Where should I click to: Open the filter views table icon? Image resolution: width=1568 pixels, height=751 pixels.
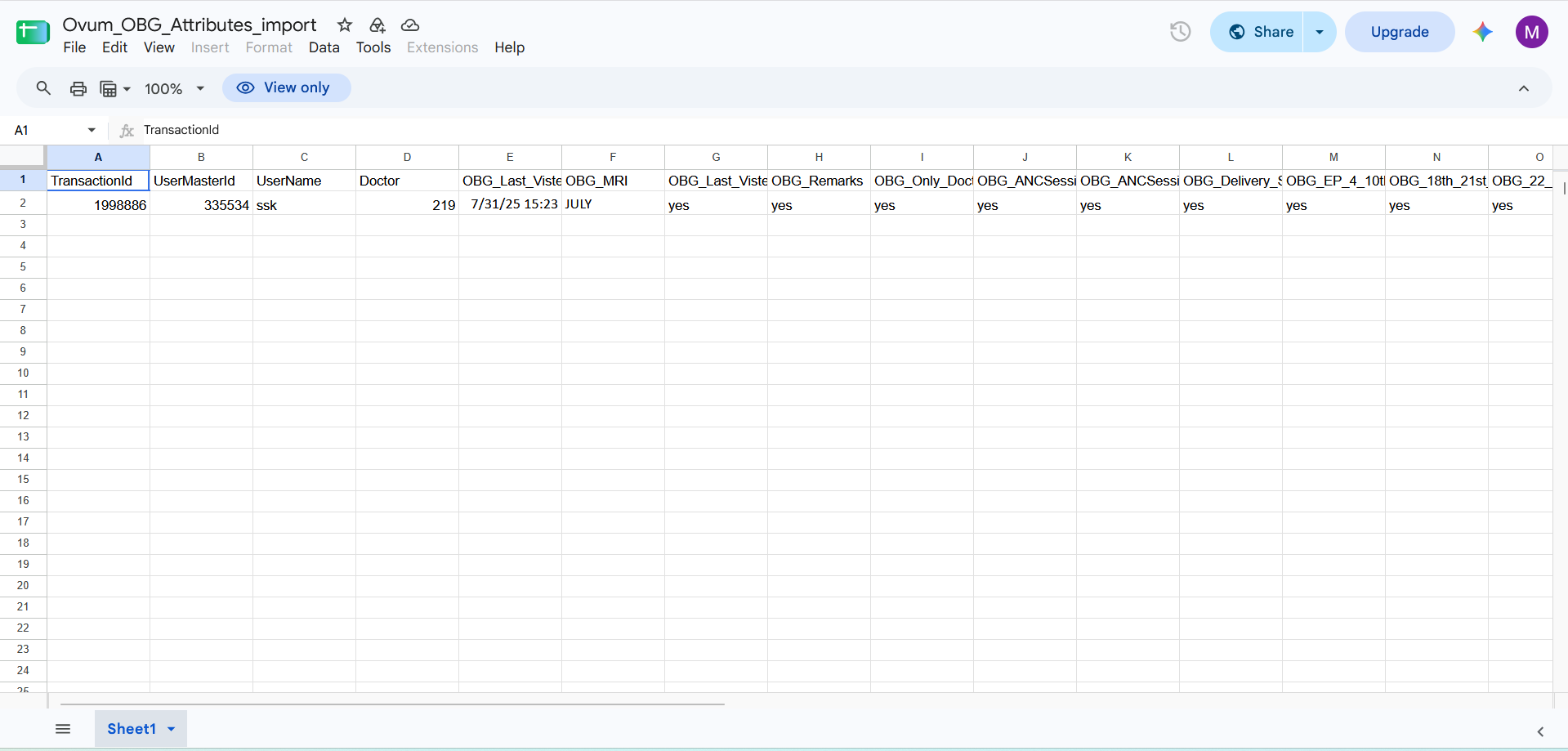114,88
